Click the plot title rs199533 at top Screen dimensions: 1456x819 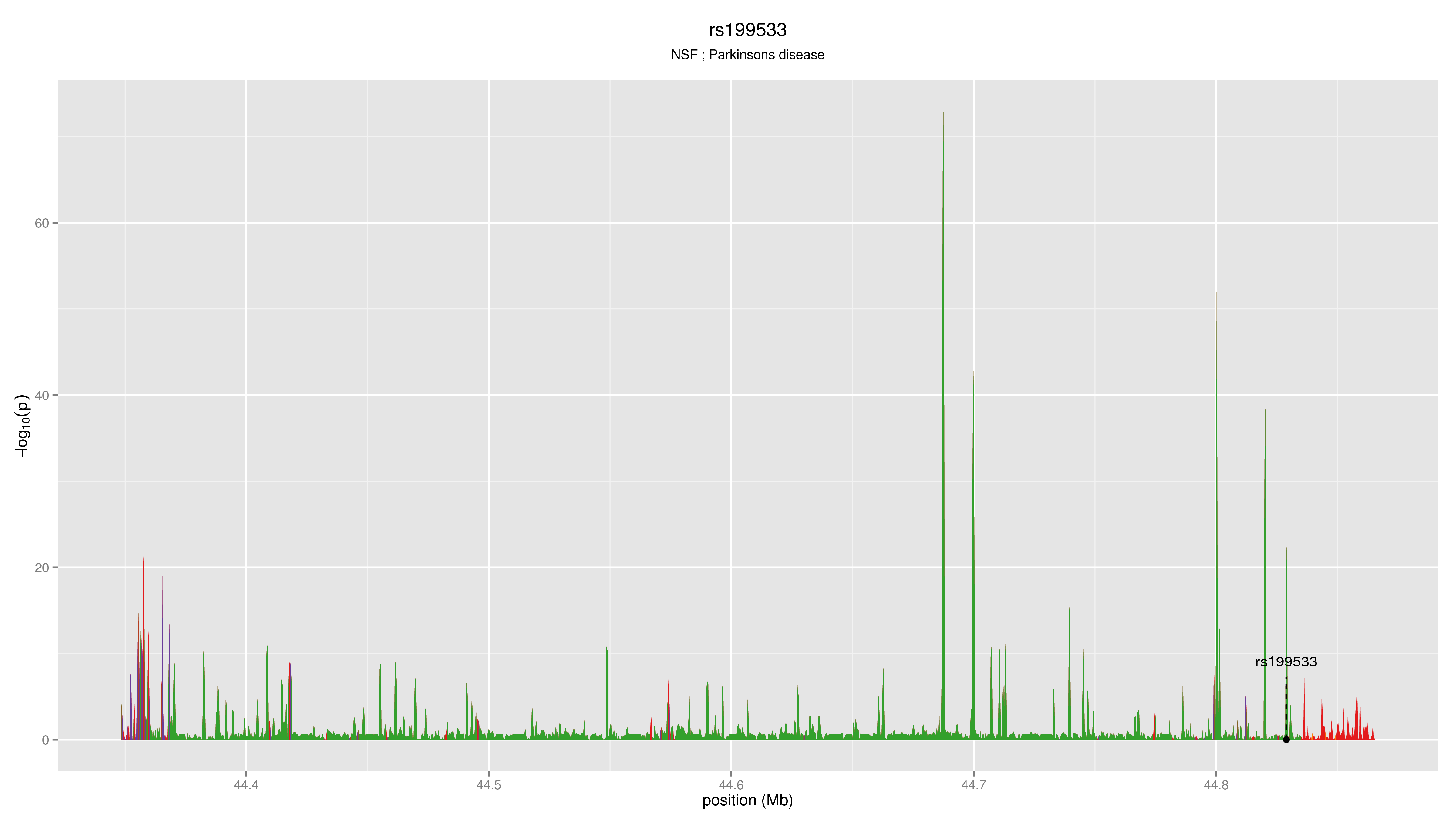pyautogui.click(x=747, y=30)
